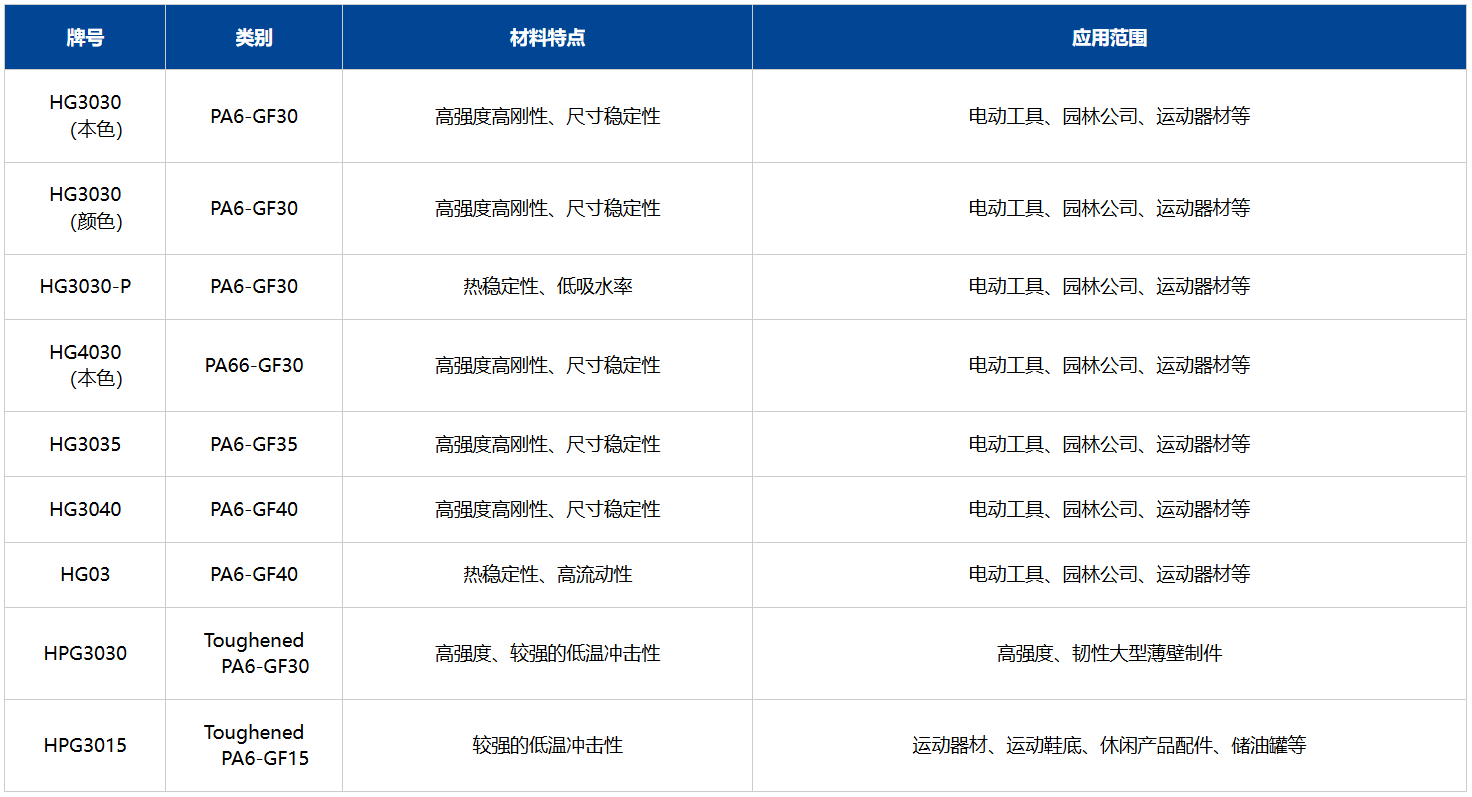Select the 类别 column header
The width and height of the screenshot is (1472, 797).
(254, 38)
